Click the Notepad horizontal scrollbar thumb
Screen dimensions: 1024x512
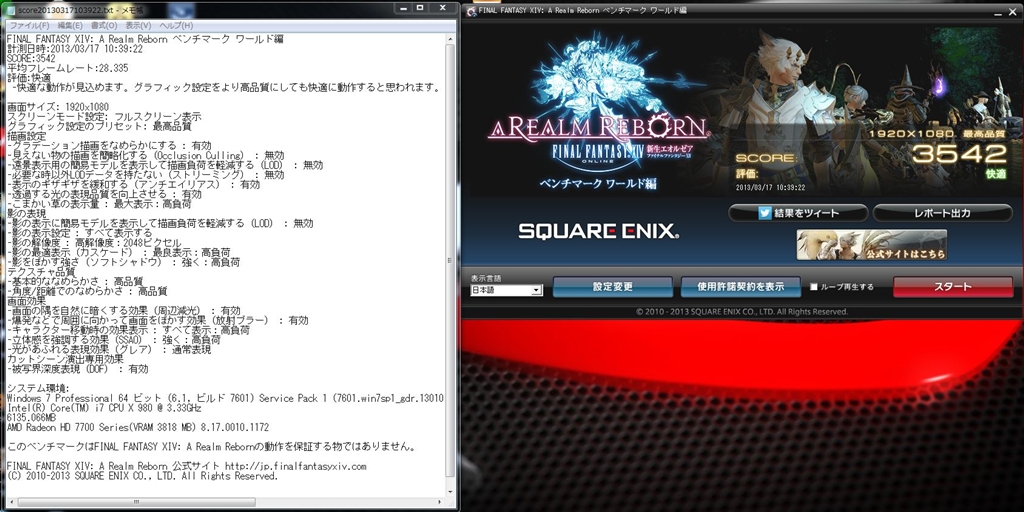coord(136,502)
